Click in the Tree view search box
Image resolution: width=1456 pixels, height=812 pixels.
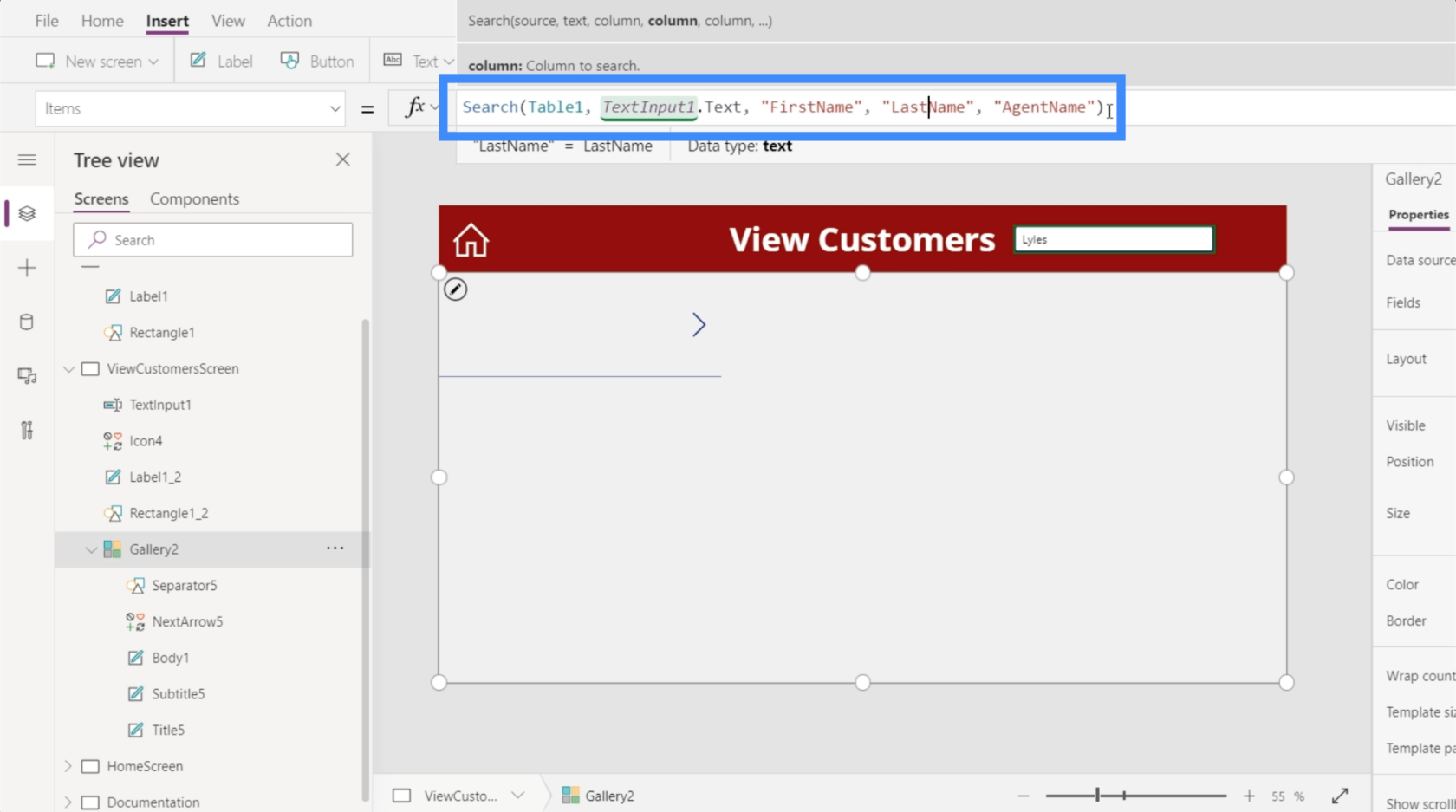213,240
